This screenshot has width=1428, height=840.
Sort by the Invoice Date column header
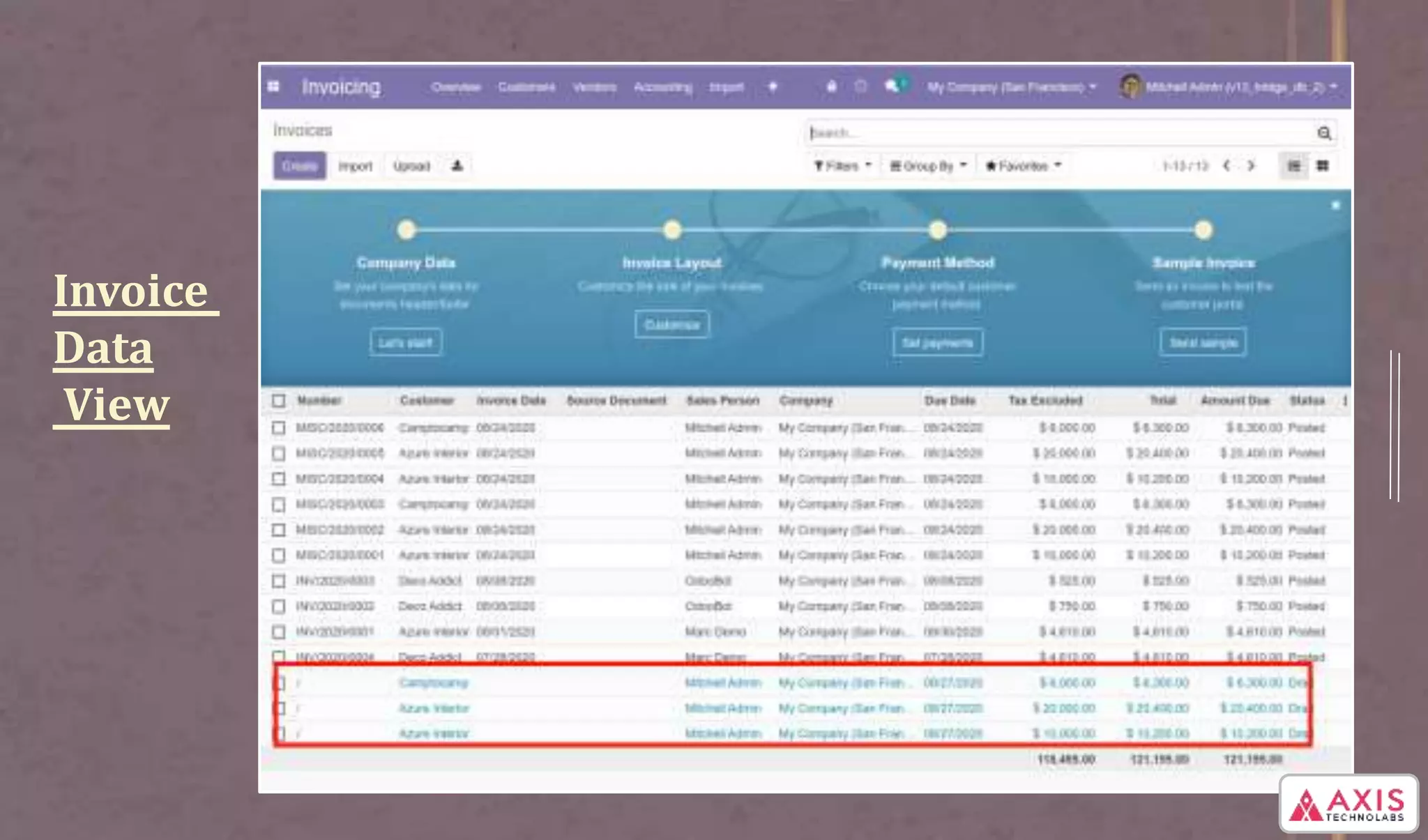coord(511,400)
